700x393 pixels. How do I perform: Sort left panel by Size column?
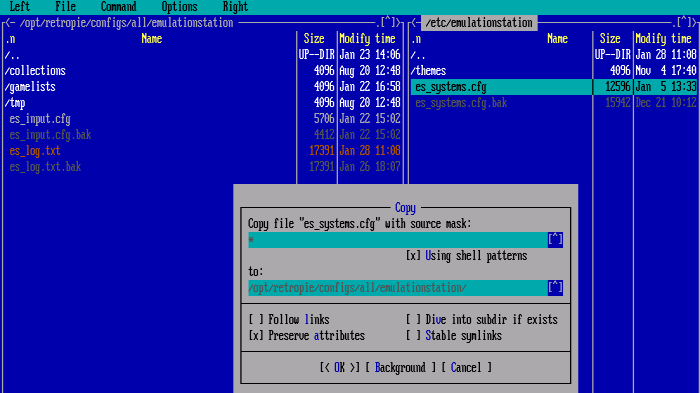coord(314,39)
